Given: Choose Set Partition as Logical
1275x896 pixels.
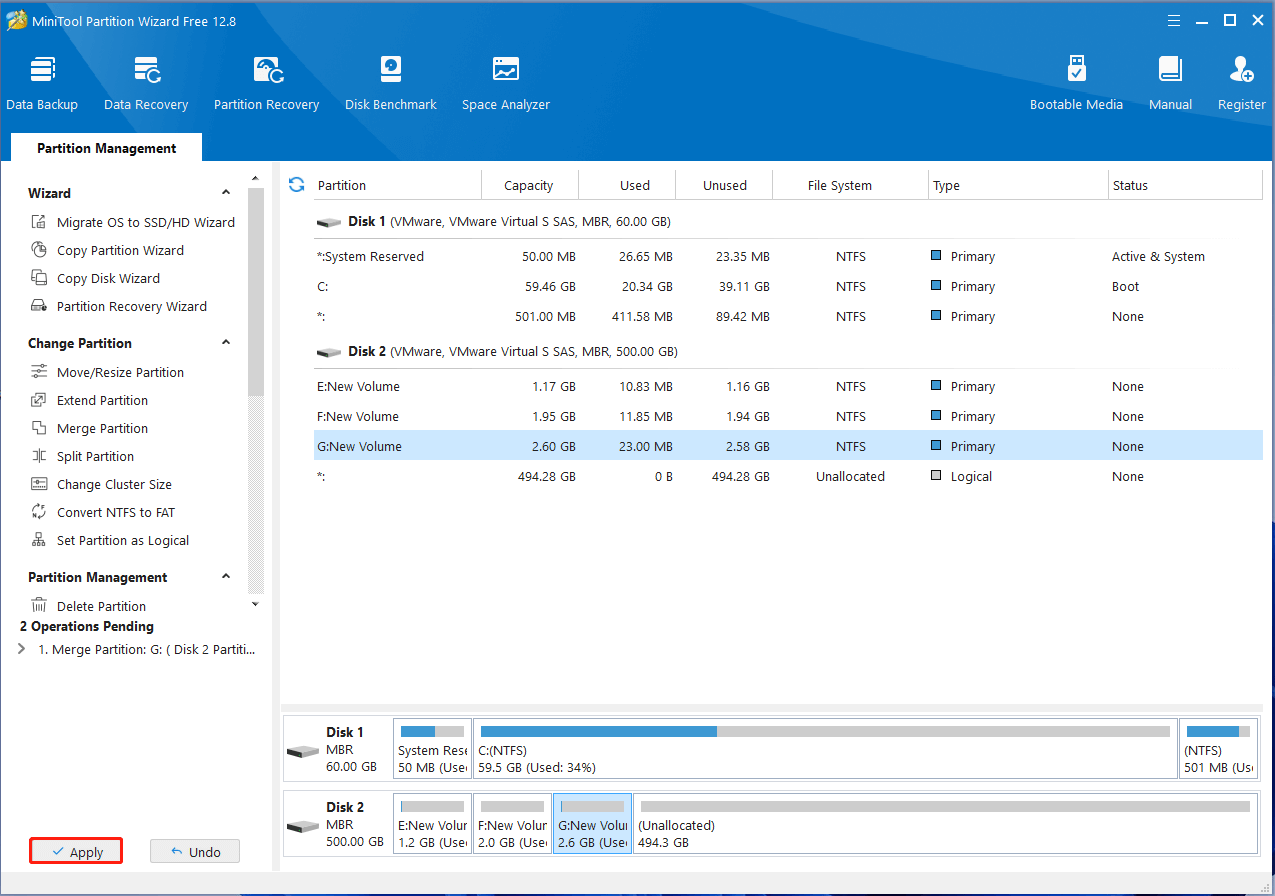Looking at the screenshot, I should [110, 540].
